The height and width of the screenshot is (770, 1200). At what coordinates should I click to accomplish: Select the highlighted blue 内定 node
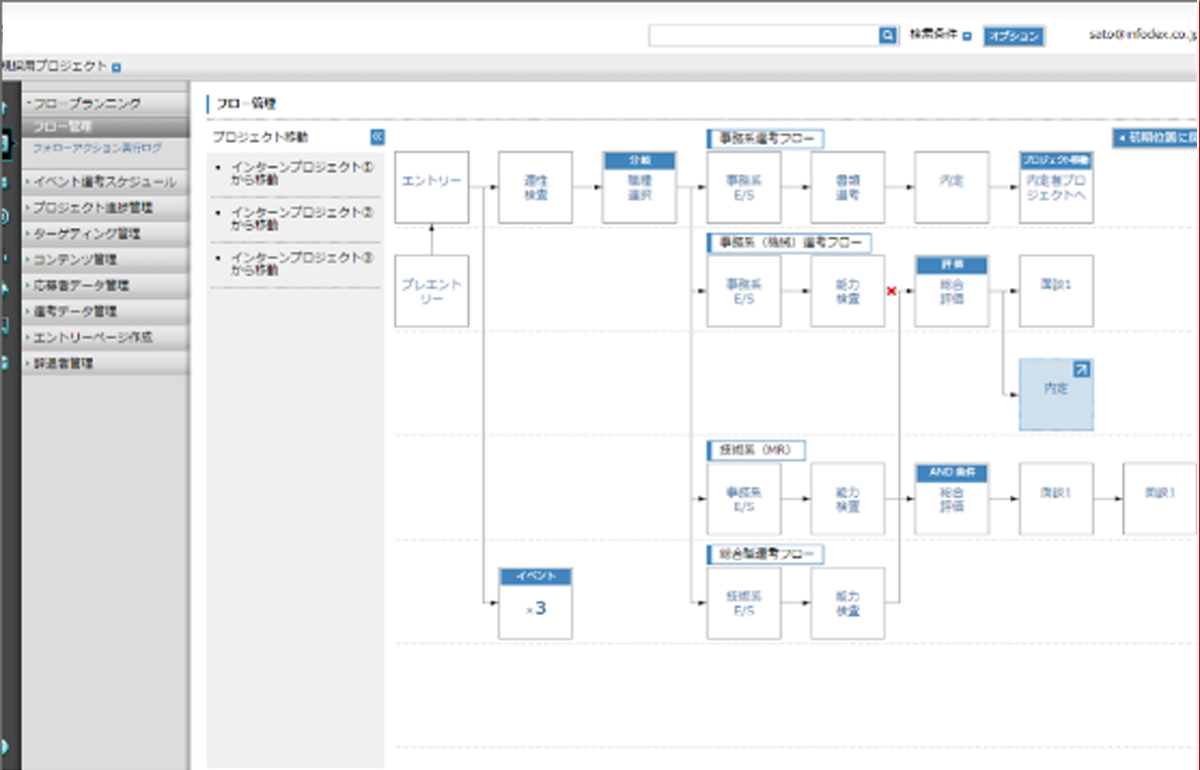point(1056,395)
